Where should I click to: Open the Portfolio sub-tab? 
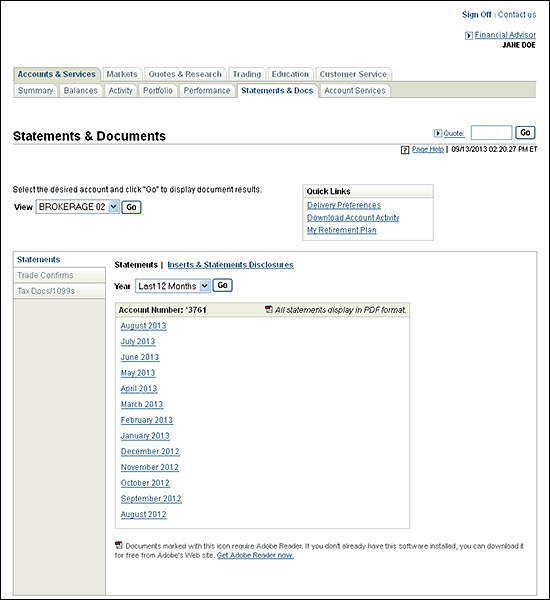(158, 91)
